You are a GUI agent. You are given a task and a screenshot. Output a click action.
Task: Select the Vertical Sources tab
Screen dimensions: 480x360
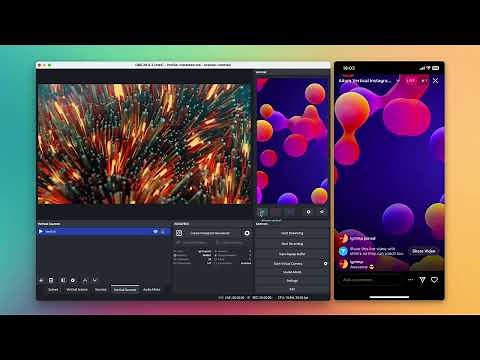point(125,289)
